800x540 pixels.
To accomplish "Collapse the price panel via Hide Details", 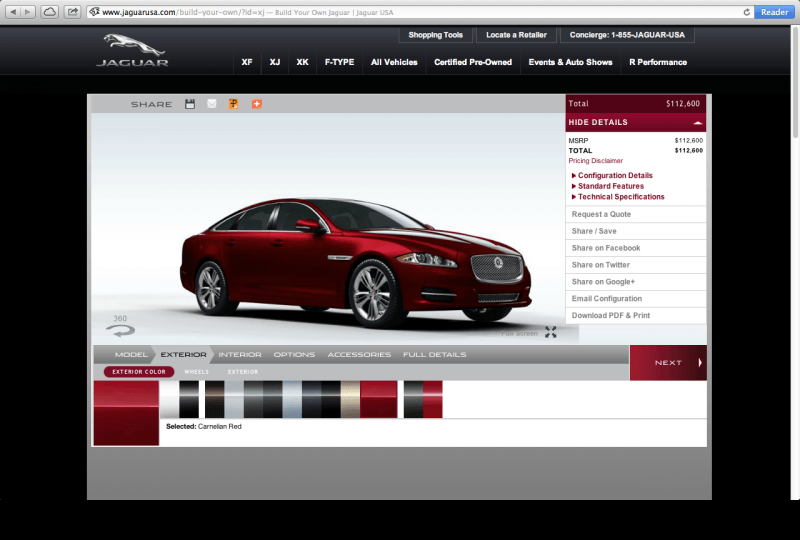I will click(636, 122).
